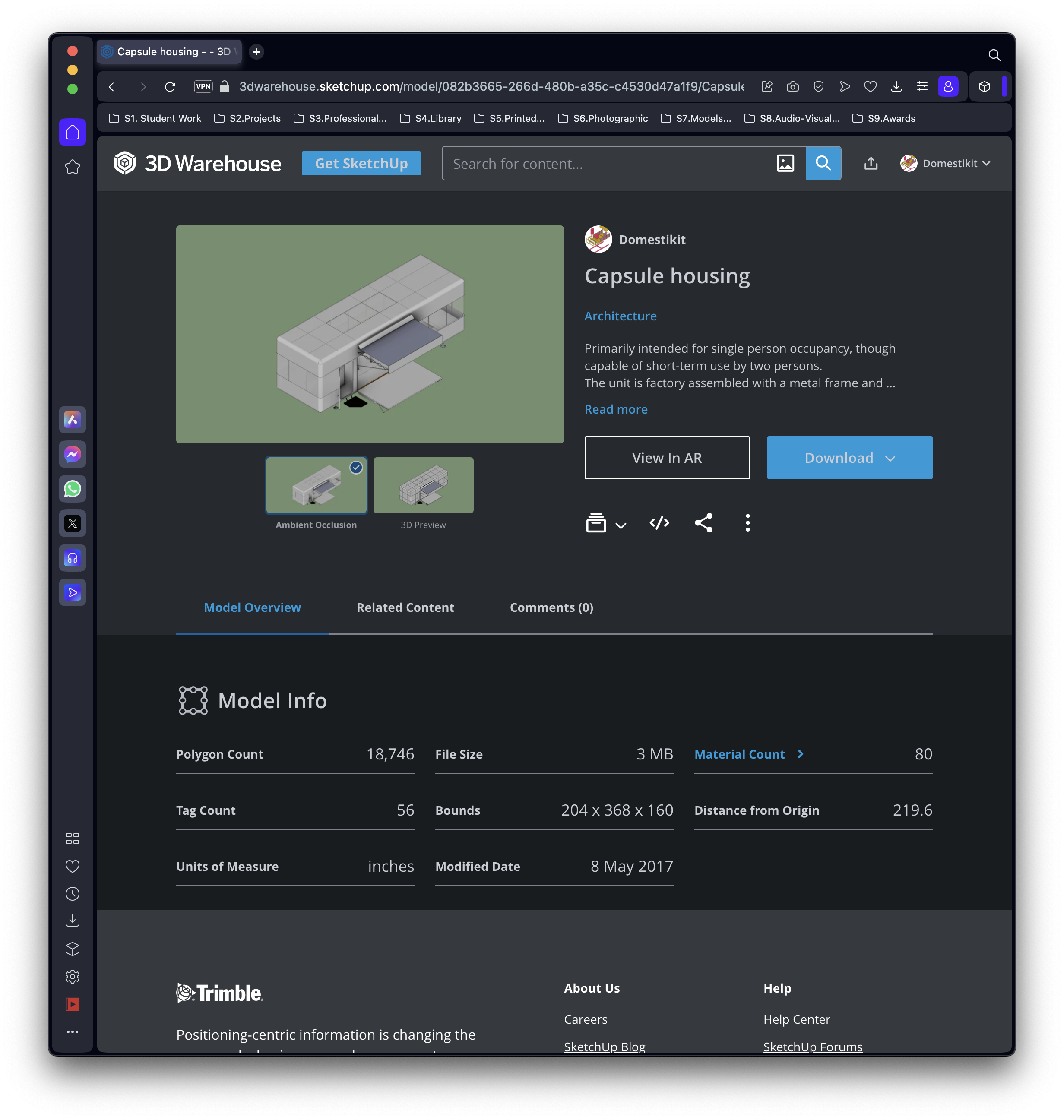
Task: Click the Trimble logo in footer
Action: pos(219,993)
